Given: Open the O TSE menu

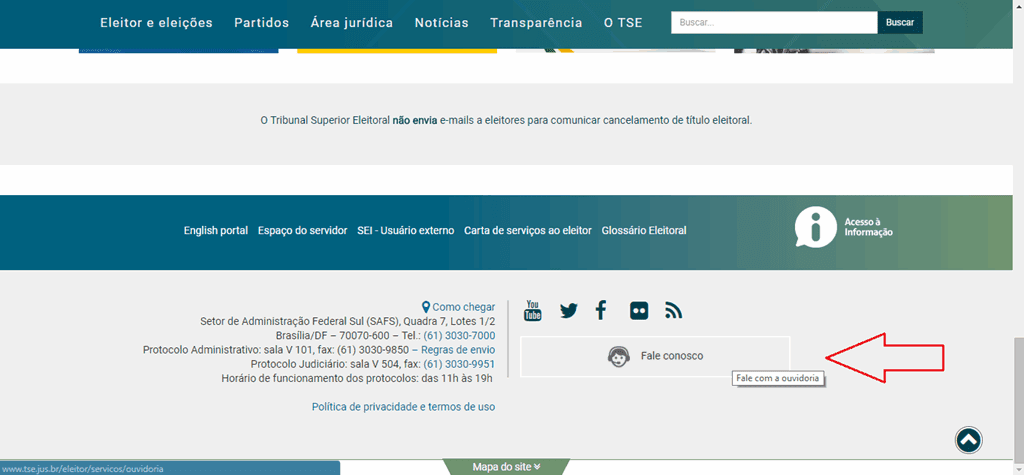Looking at the screenshot, I should coord(623,23).
